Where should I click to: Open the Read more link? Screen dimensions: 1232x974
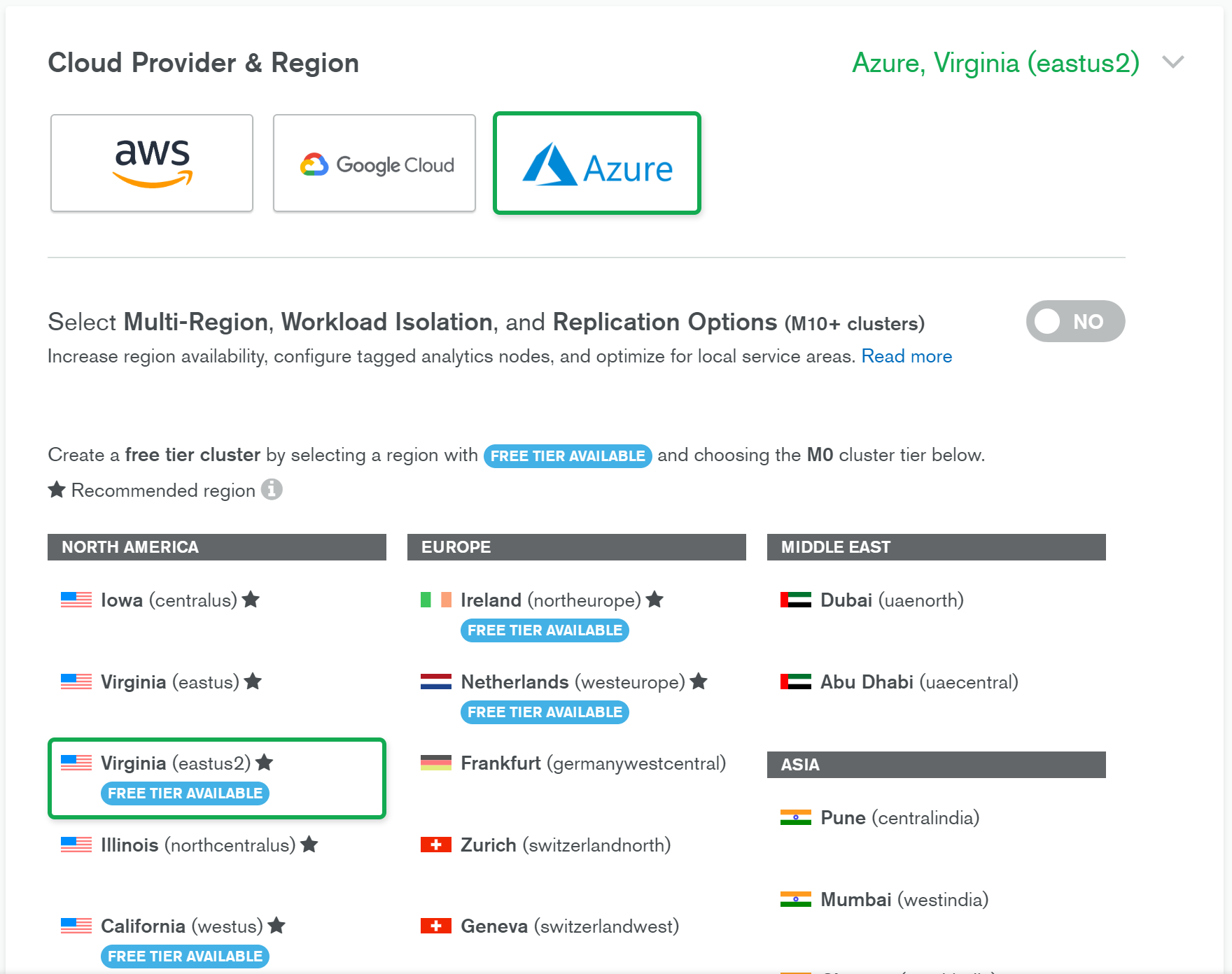pos(906,356)
